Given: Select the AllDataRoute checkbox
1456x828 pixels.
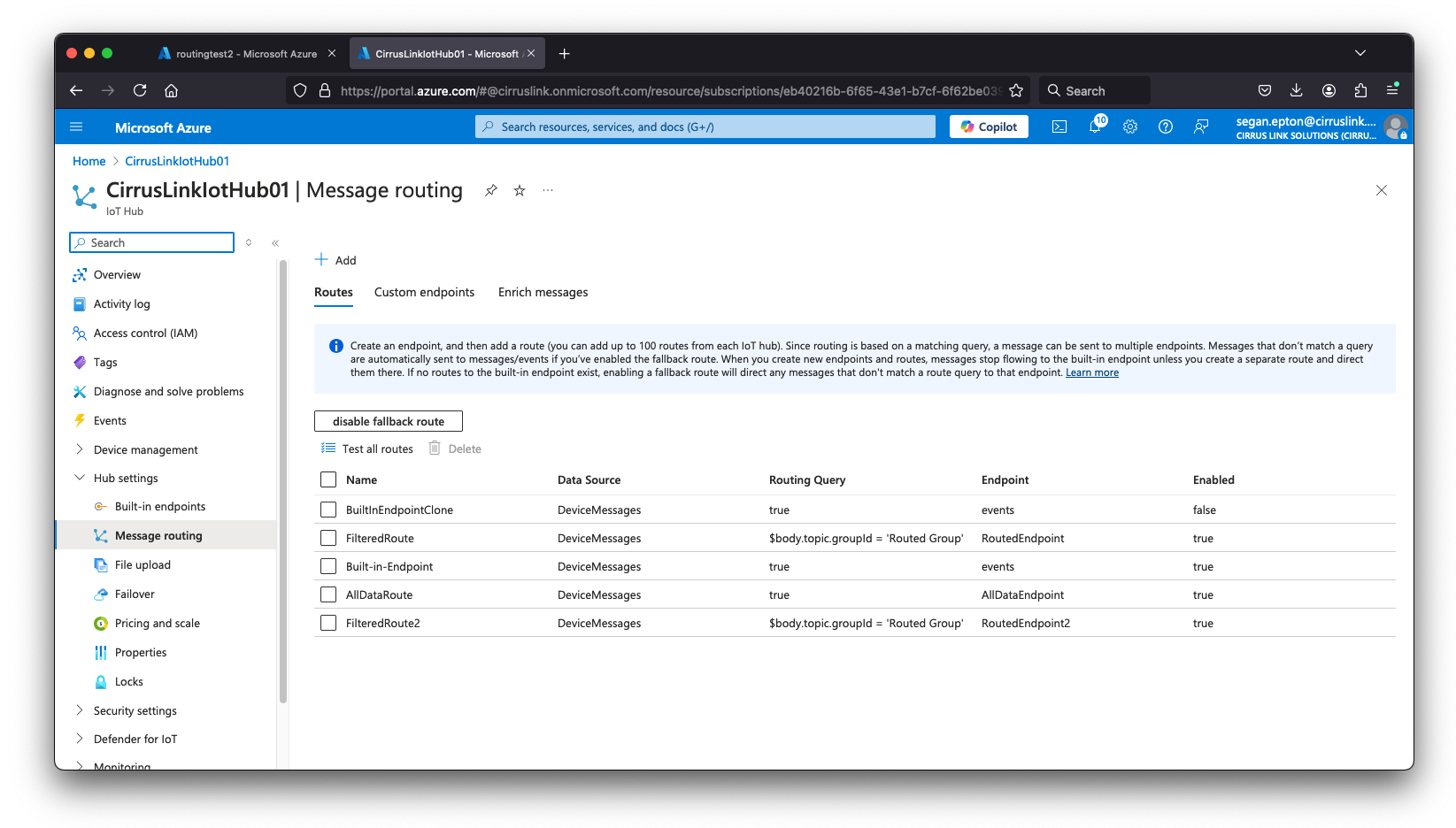Looking at the screenshot, I should click(328, 594).
